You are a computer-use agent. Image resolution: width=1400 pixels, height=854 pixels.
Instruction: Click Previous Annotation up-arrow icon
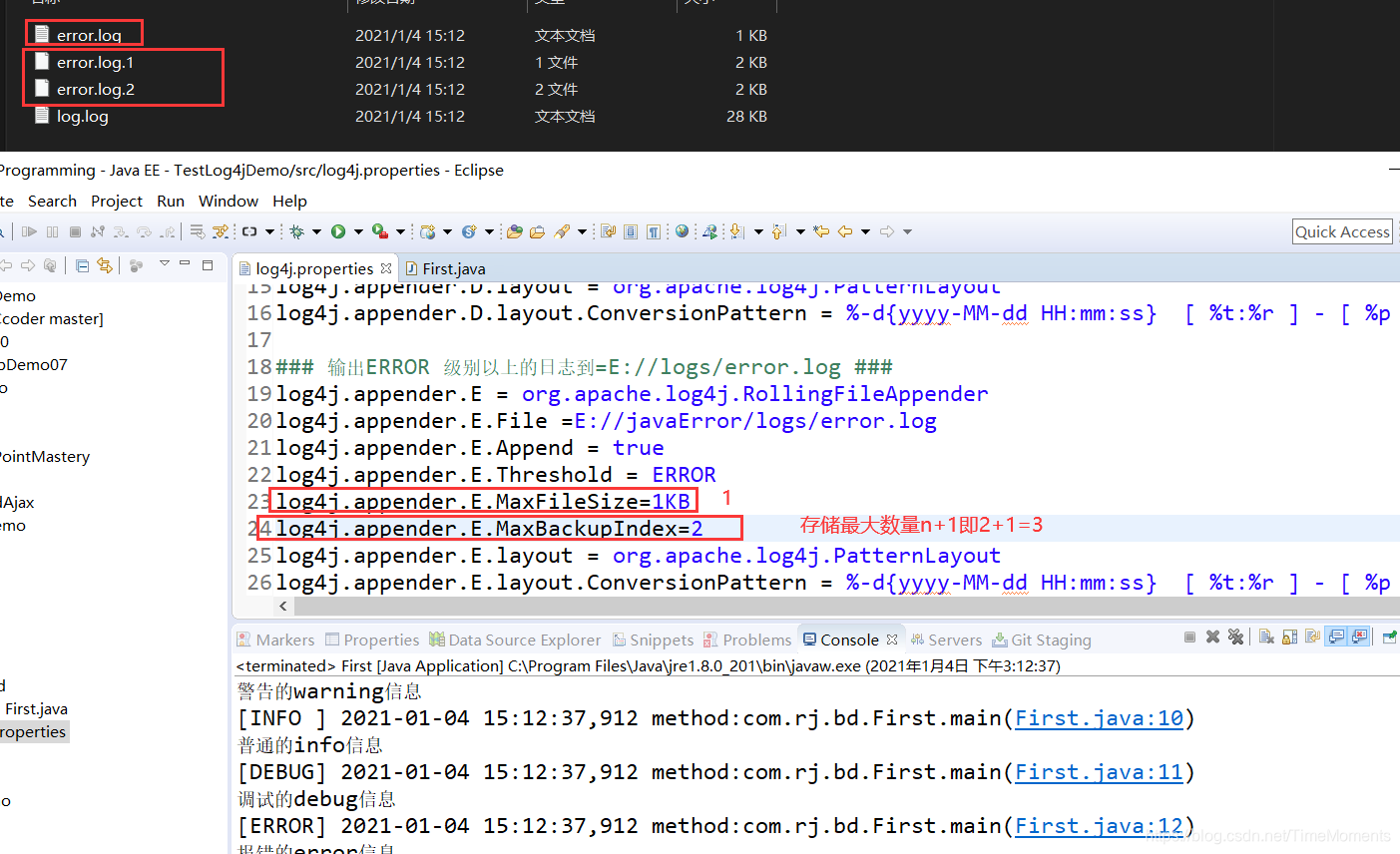pos(778,231)
